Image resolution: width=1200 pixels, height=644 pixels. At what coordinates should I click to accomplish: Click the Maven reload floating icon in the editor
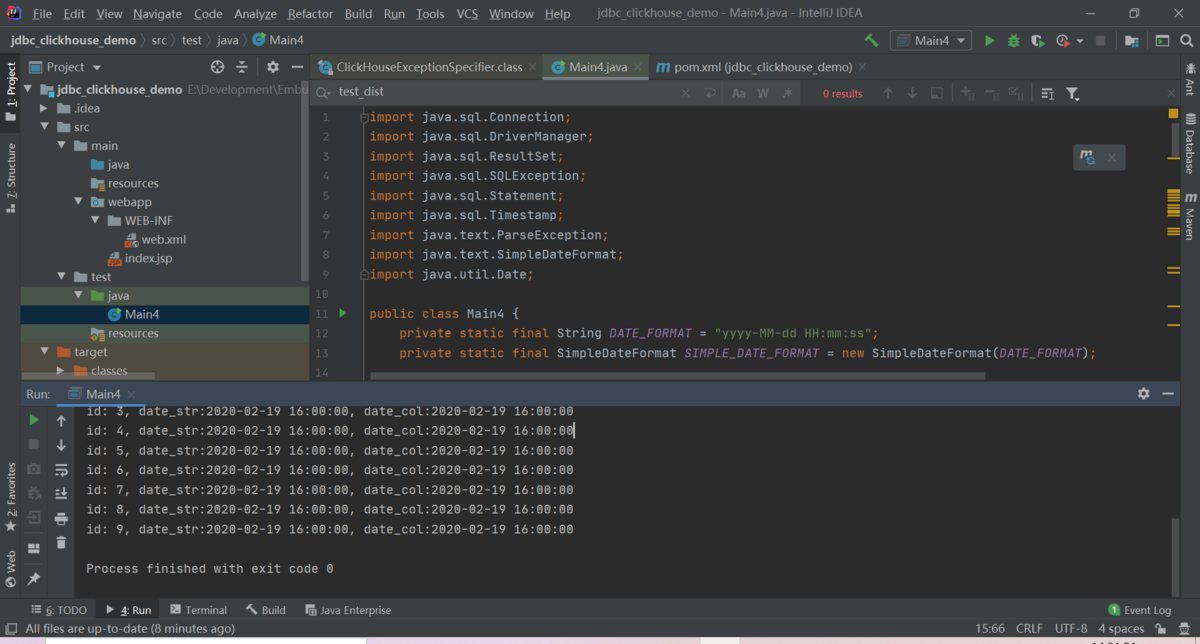click(x=1087, y=157)
